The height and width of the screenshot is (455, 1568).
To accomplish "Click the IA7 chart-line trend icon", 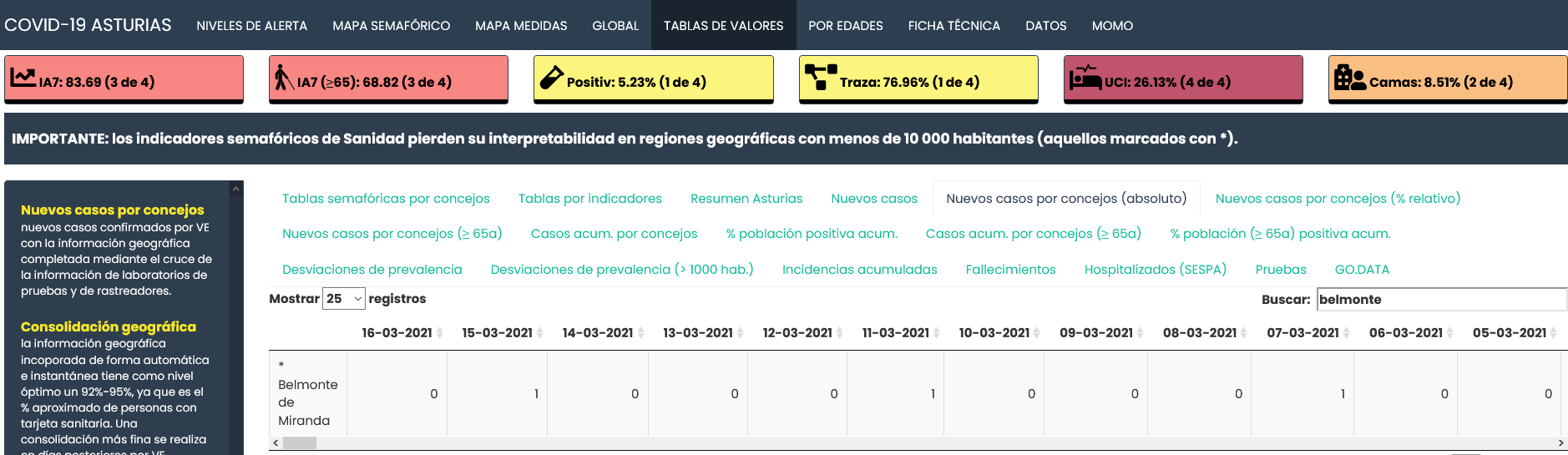I will point(23,78).
